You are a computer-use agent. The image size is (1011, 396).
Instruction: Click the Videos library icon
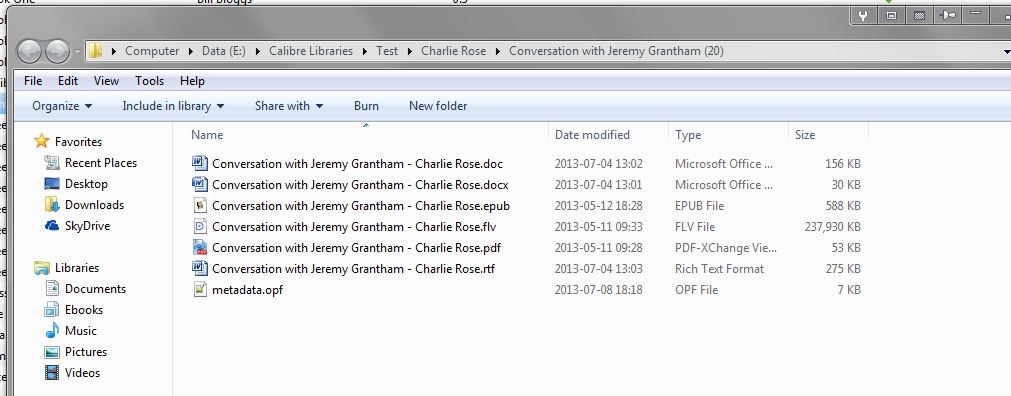pos(52,373)
